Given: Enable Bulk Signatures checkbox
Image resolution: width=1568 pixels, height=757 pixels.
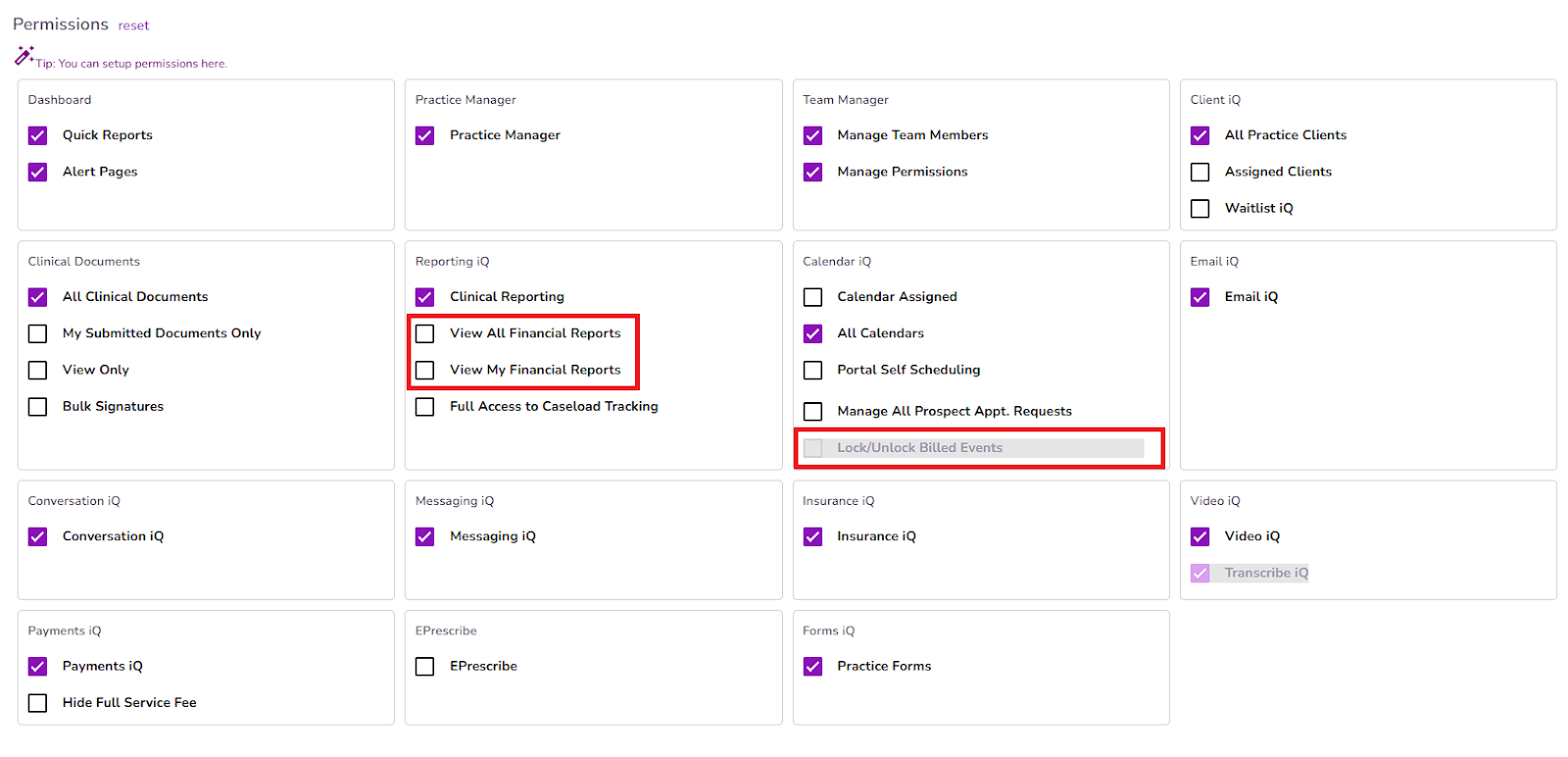Looking at the screenshot, I should coord(37,406).
